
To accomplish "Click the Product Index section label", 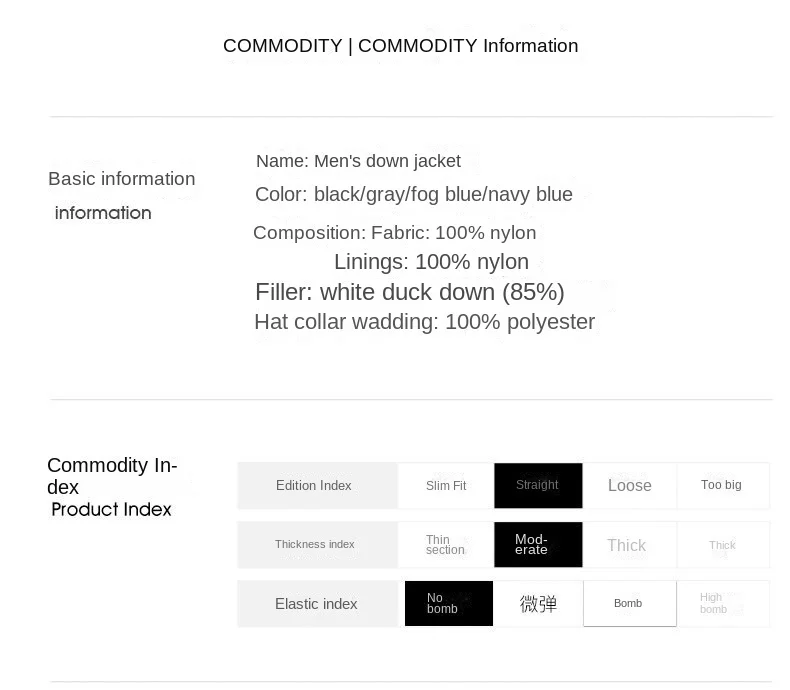I will click(x=111, y=510).
